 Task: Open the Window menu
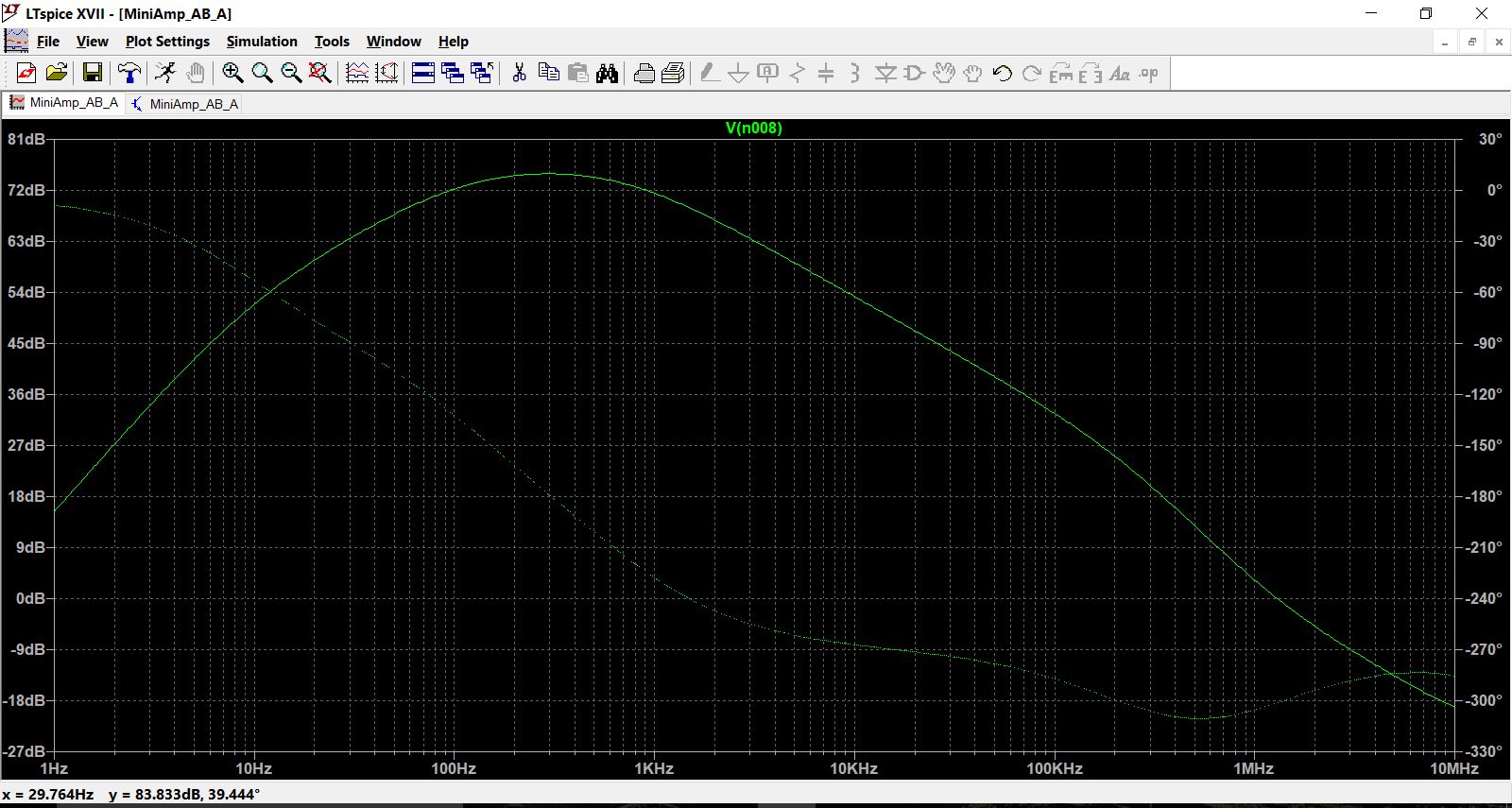click(393, 42)
